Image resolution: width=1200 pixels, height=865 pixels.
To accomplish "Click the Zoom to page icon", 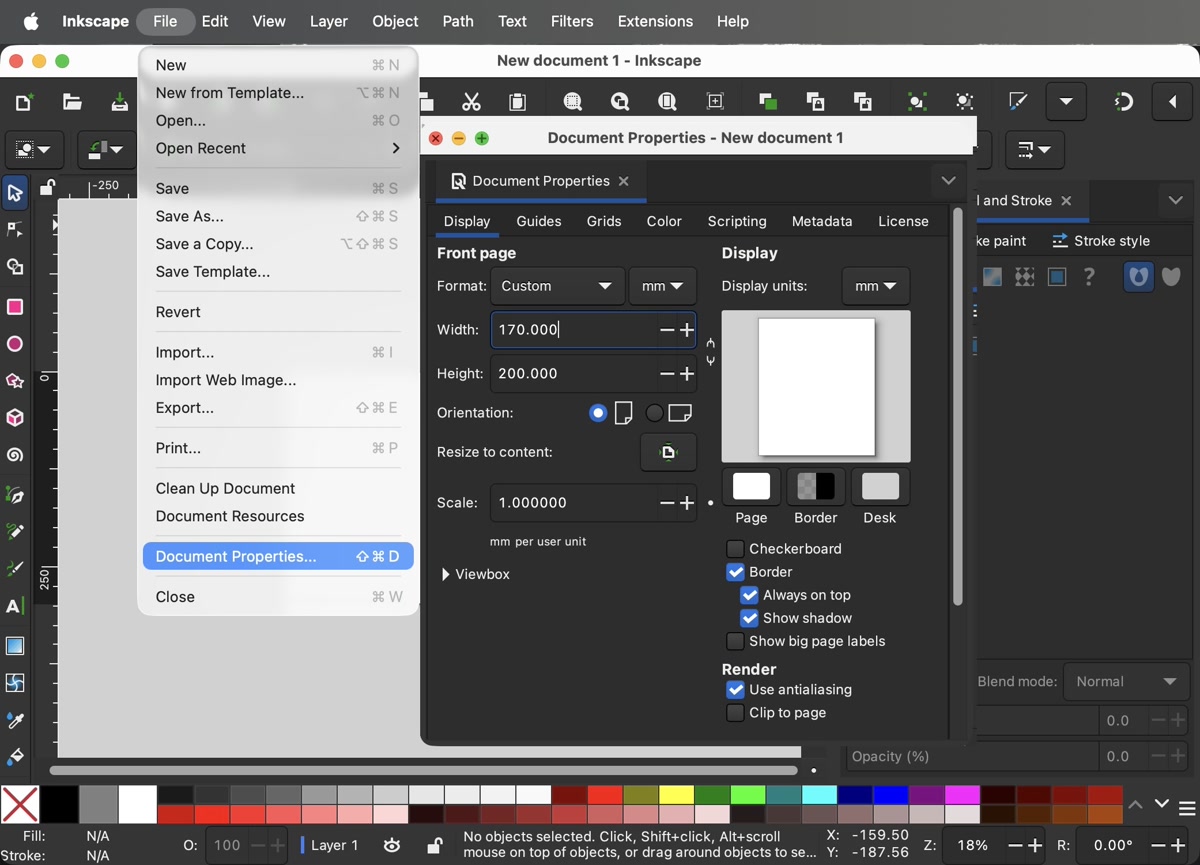I will point(667,101).
